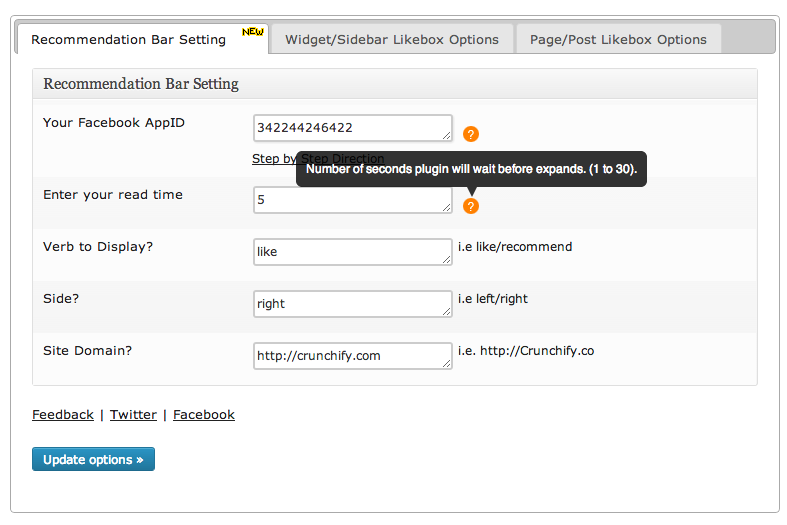Click the tooltip about seconds before expands
Viewport: 787px width, 525px height.
[471, 169]
